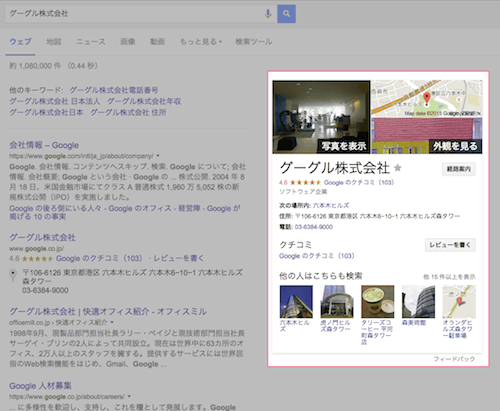
Task: Click the タリーズコーヒー thumbnail
Action: 378,301
